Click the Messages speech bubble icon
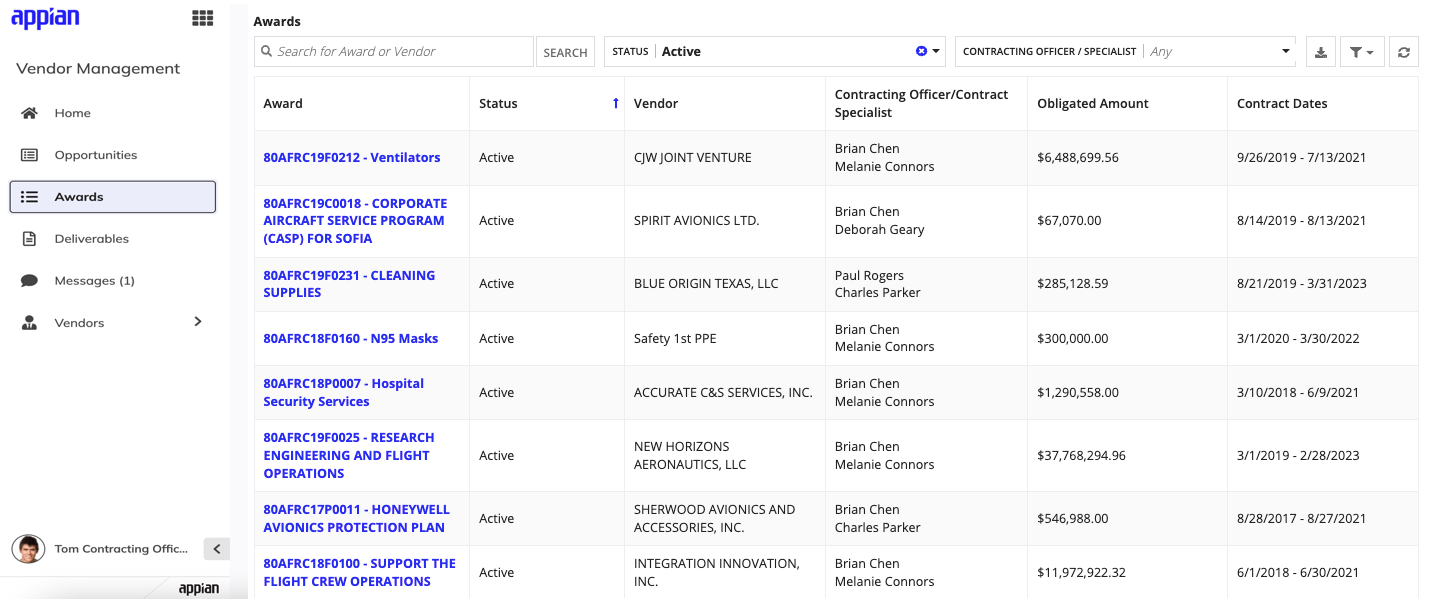The height and width of the screenshot is (599, 1441). coord(29,281)
